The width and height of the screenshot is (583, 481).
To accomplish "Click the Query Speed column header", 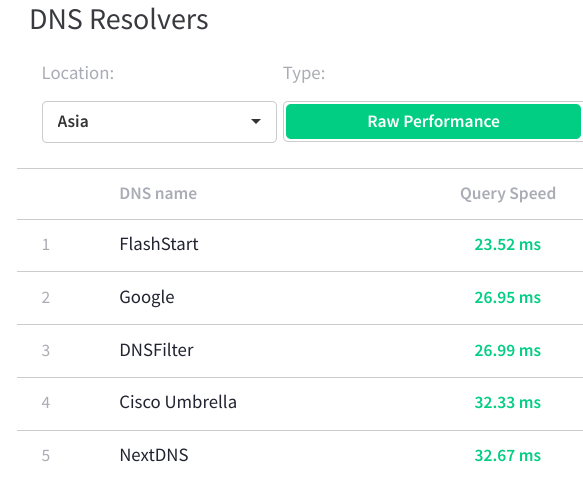I will [x=508, y=194].
